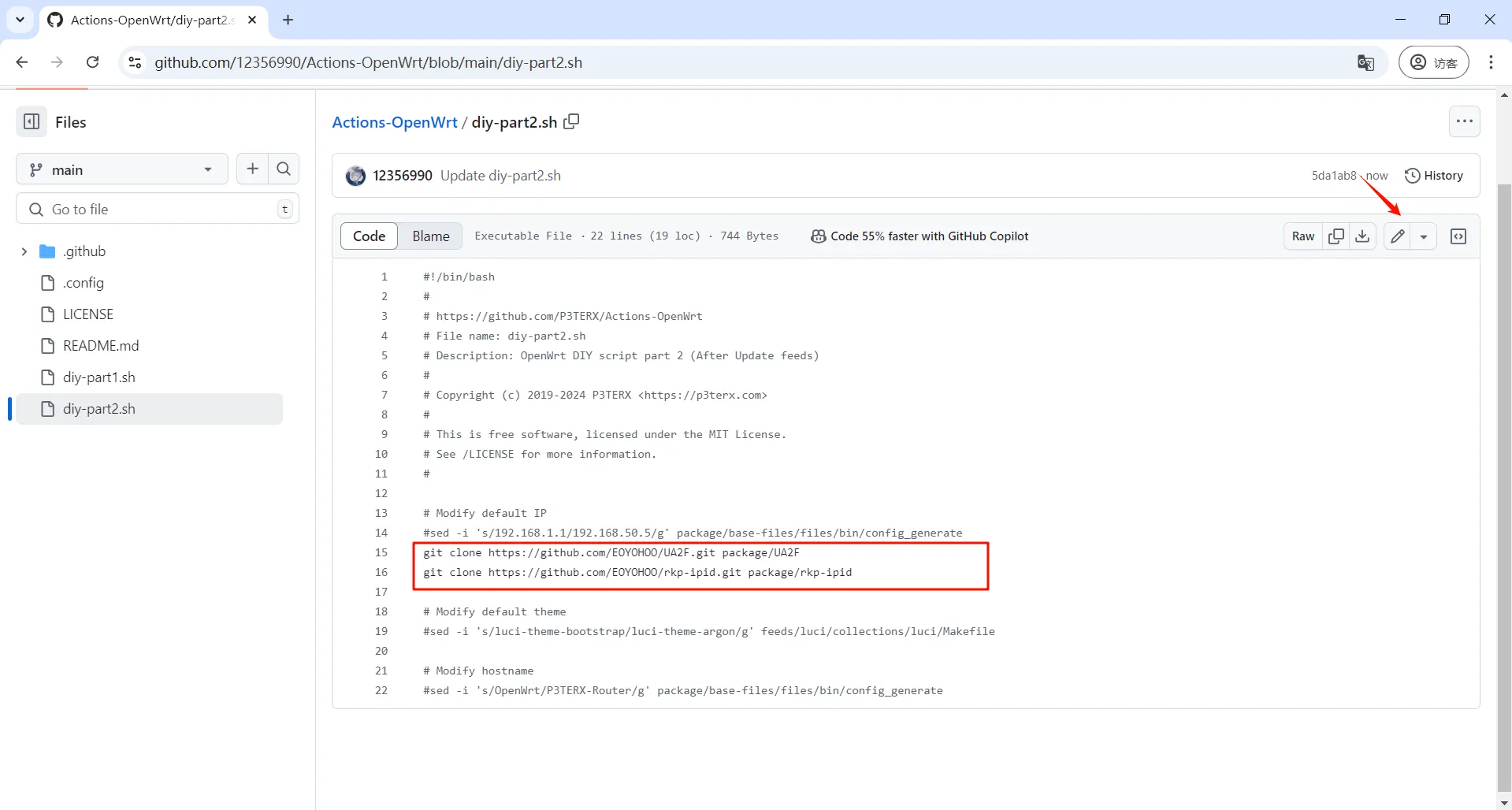The width and height of the screenshot is (1512, 810).
Task: Edit the file with the pencil icon
Action: [1396, 236]
